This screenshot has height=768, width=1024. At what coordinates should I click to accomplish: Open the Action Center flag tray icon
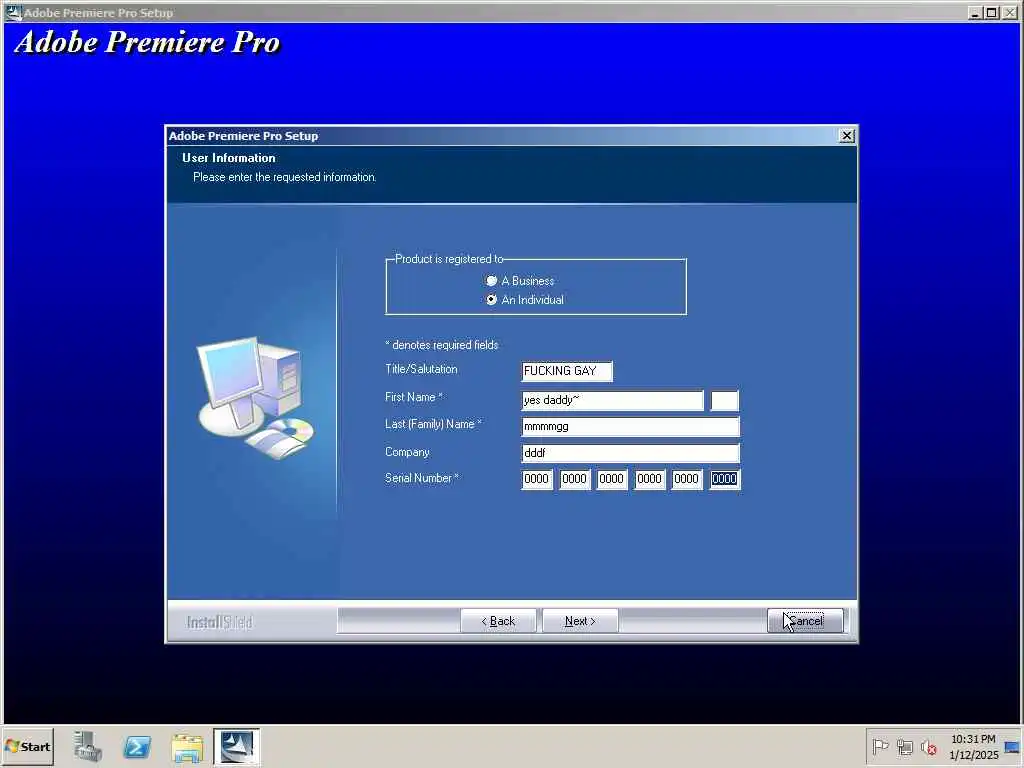[x=880, y=746]
